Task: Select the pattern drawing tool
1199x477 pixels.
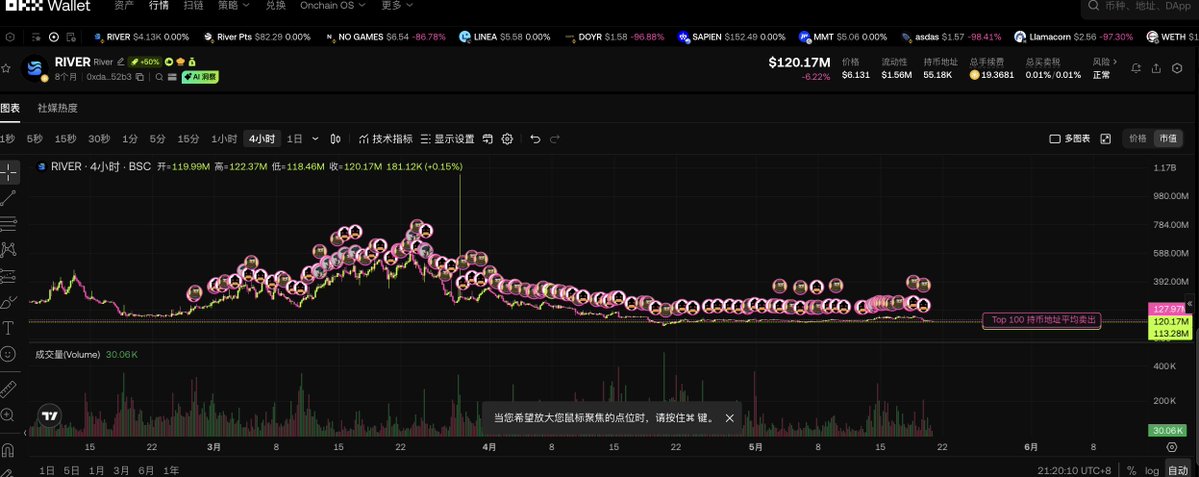Action: (8, 249)
